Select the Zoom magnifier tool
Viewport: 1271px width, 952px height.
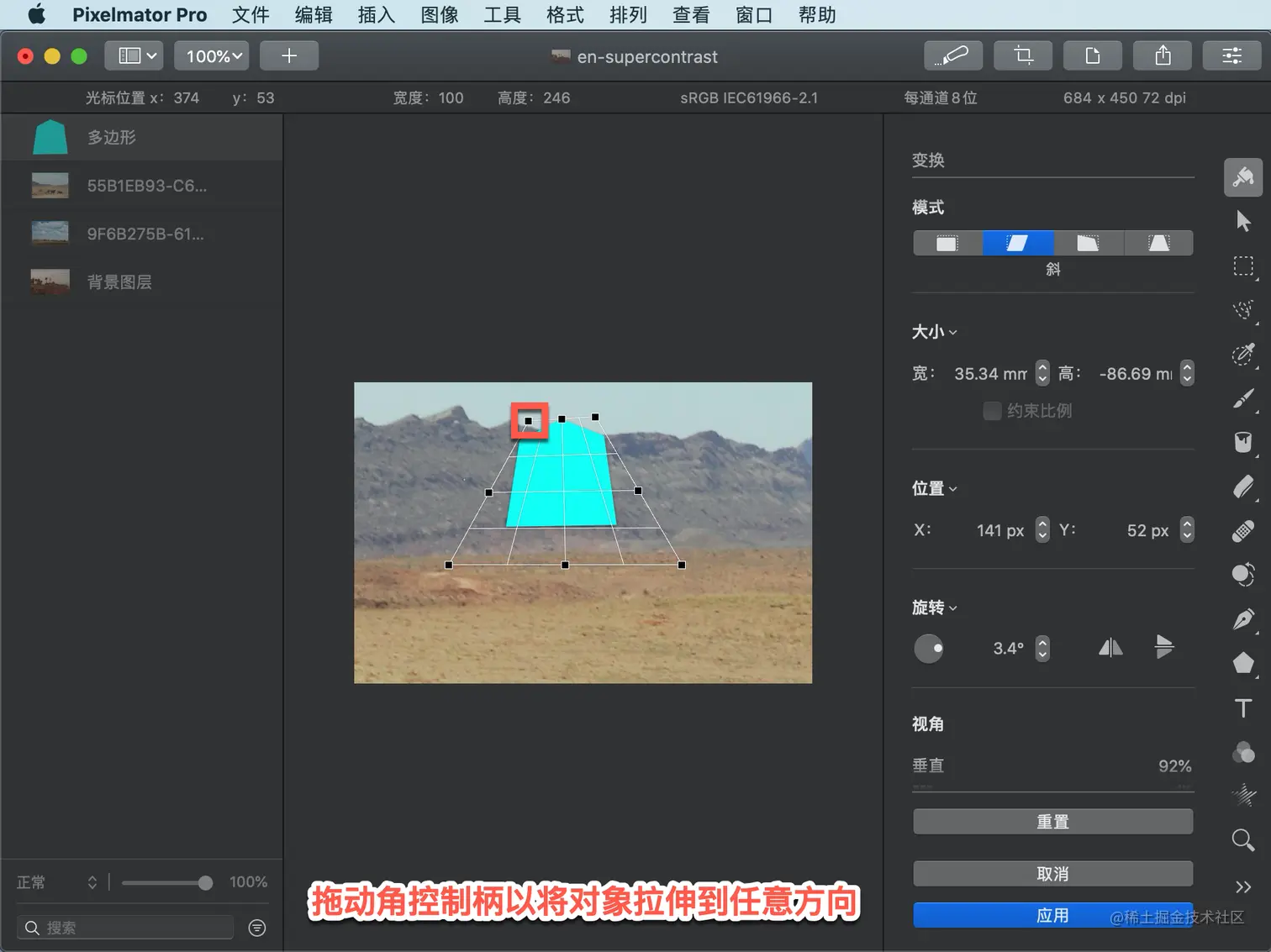[x=1243, y=839]
